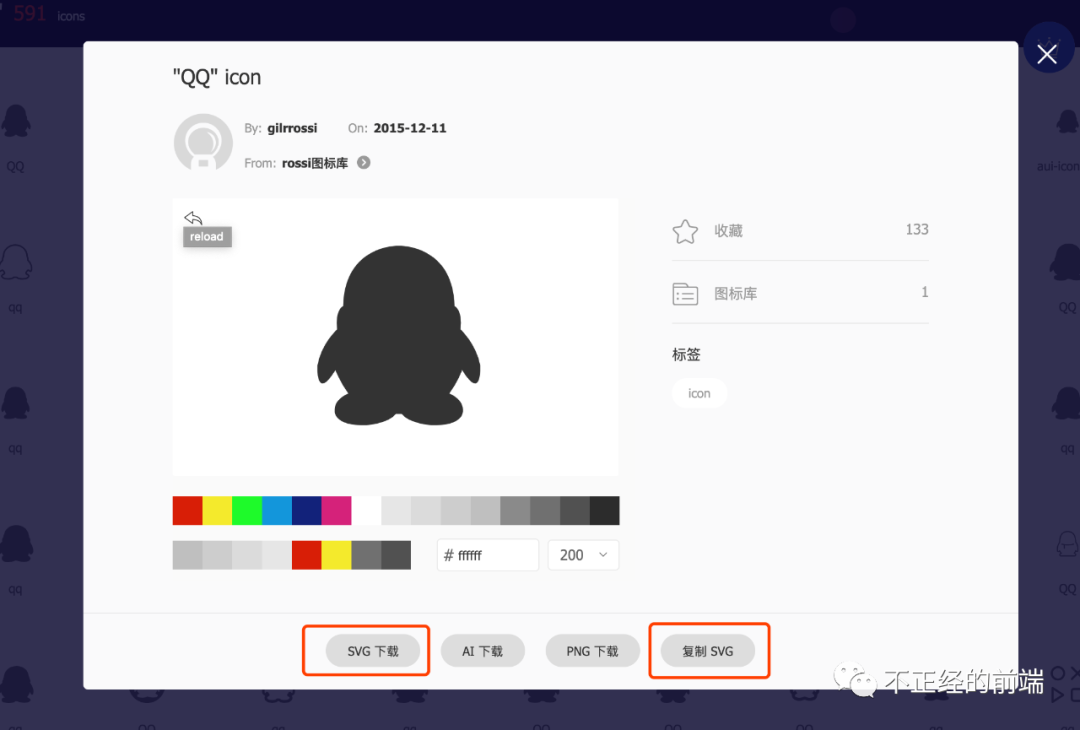Image resolution: width=1080 pixels, height=730 pixels.
Task: Pick the white color swatch
Action: (x=366, y=510)
